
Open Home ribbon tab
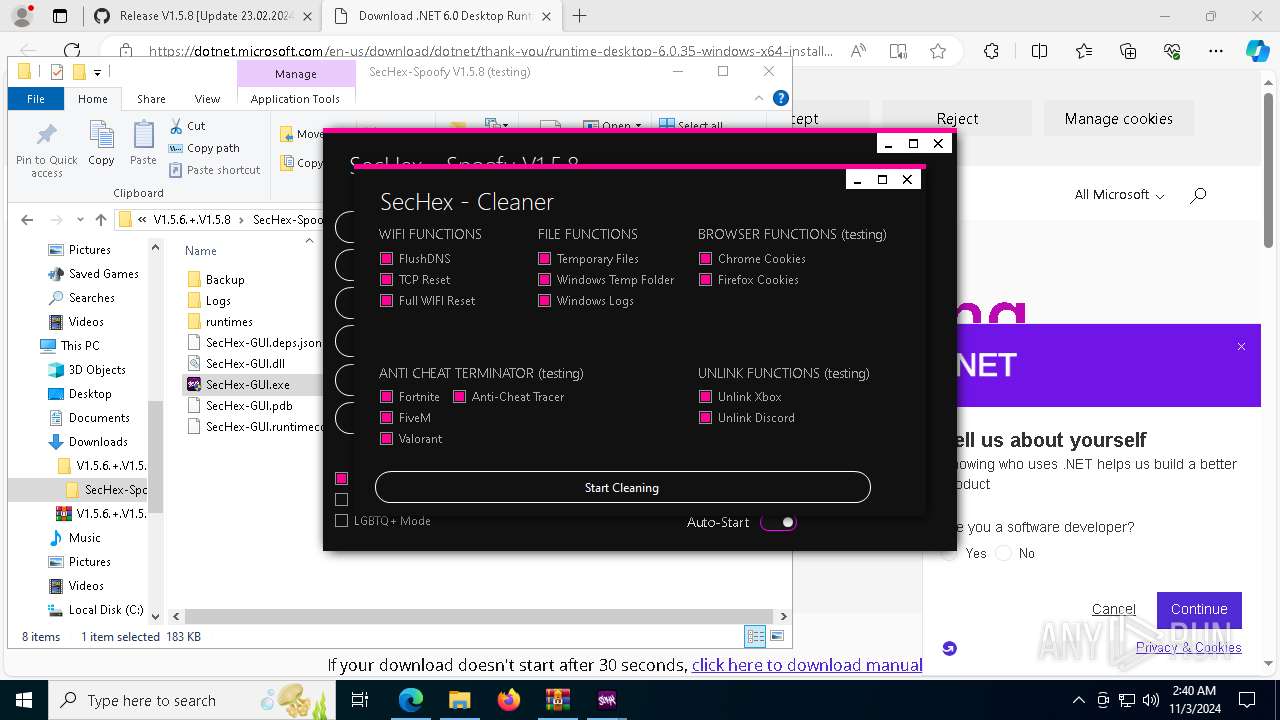92,99
